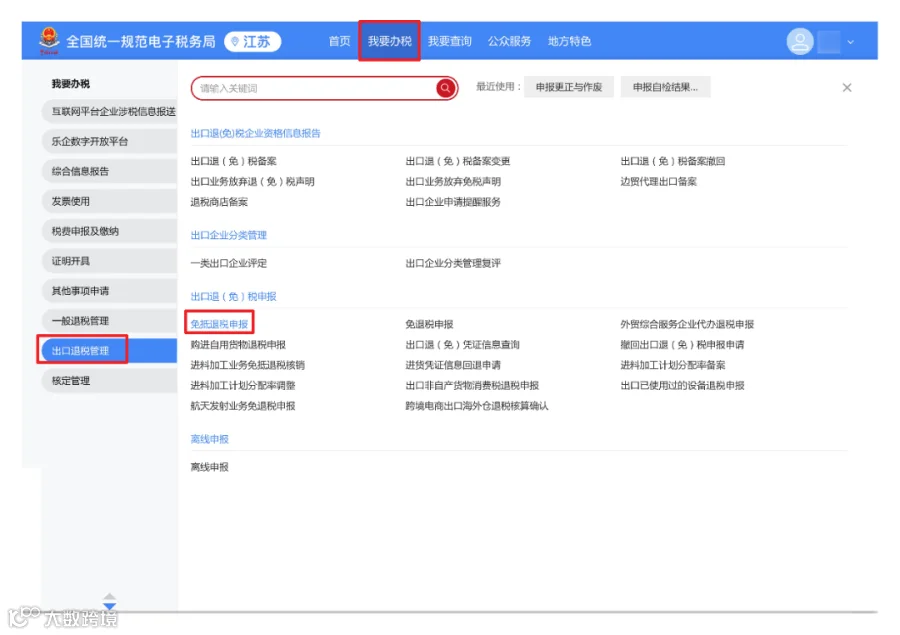
Task: Open 进料加工计划分配率备案 link
Action: 673,365
